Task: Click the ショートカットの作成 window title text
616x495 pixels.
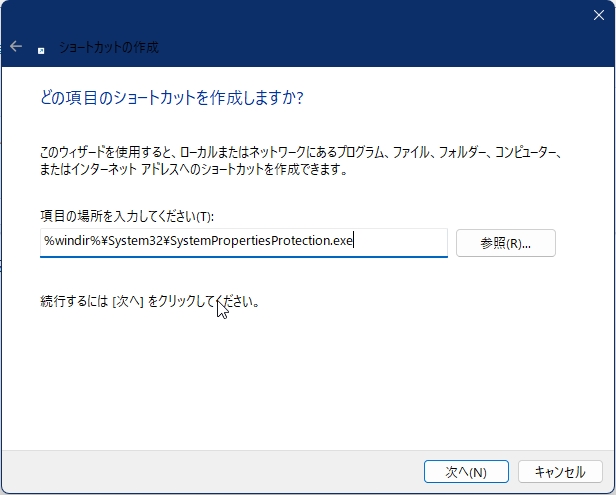Action: coord(108,47)
